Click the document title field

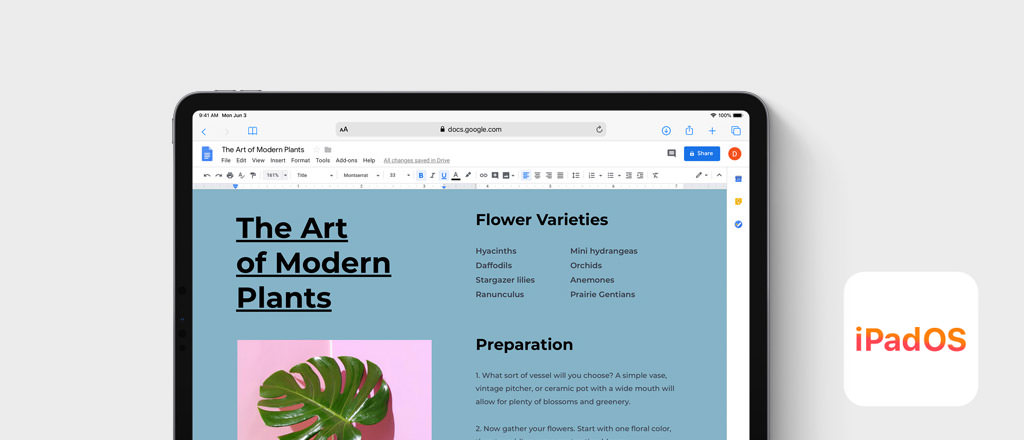(x=263, y=149)
